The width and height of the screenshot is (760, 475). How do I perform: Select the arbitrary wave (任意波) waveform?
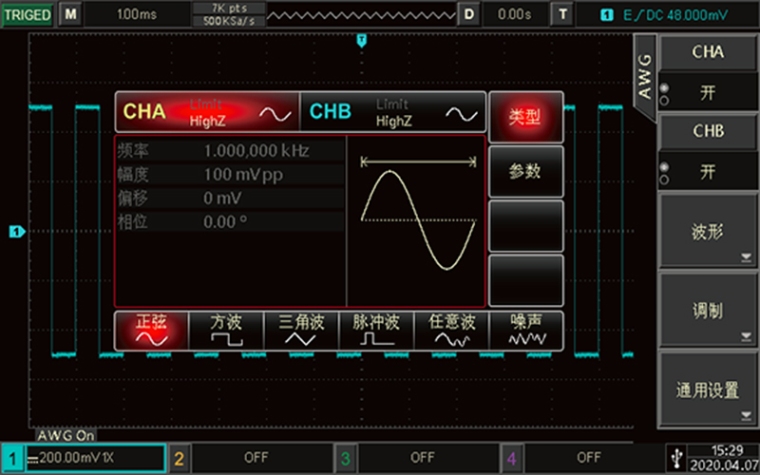pyautogui.click(x=450, y=330)
